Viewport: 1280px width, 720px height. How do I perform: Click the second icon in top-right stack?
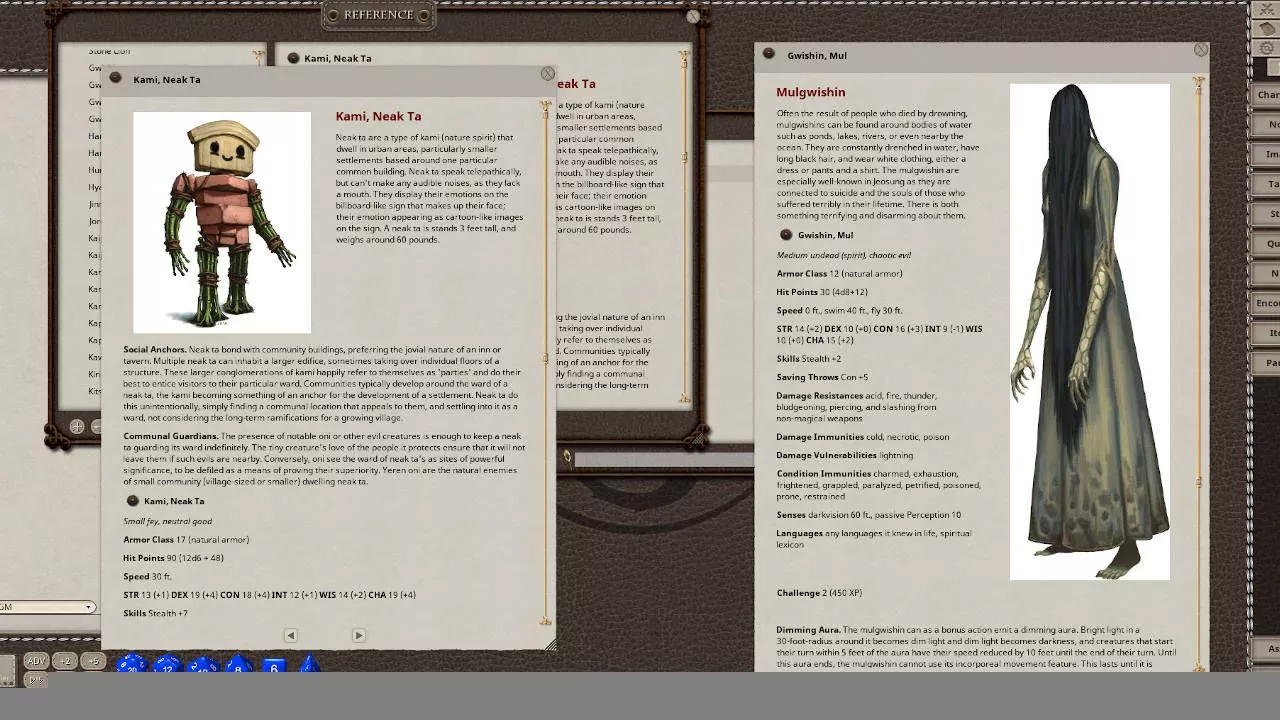point(1266,28)
